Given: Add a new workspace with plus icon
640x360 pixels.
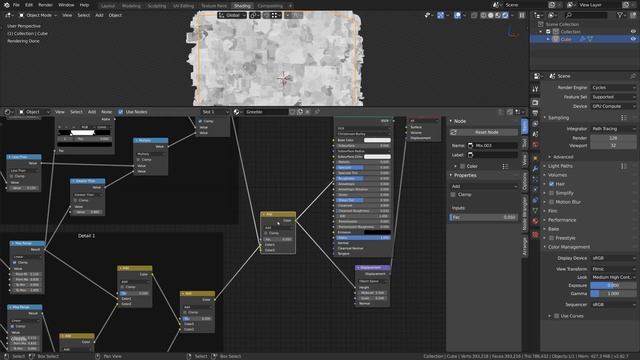Looking at the screenshot, I should (290, 6).
